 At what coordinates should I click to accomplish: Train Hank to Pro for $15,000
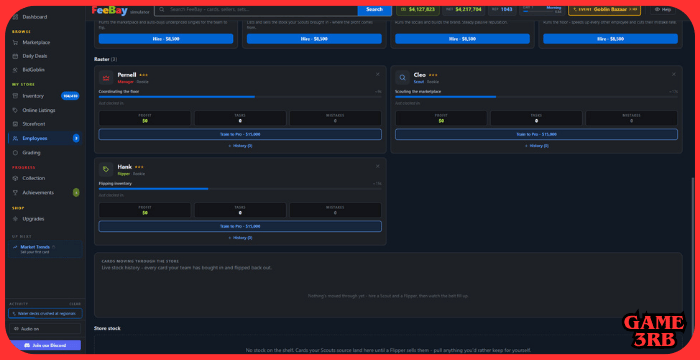tap(240, 226)
